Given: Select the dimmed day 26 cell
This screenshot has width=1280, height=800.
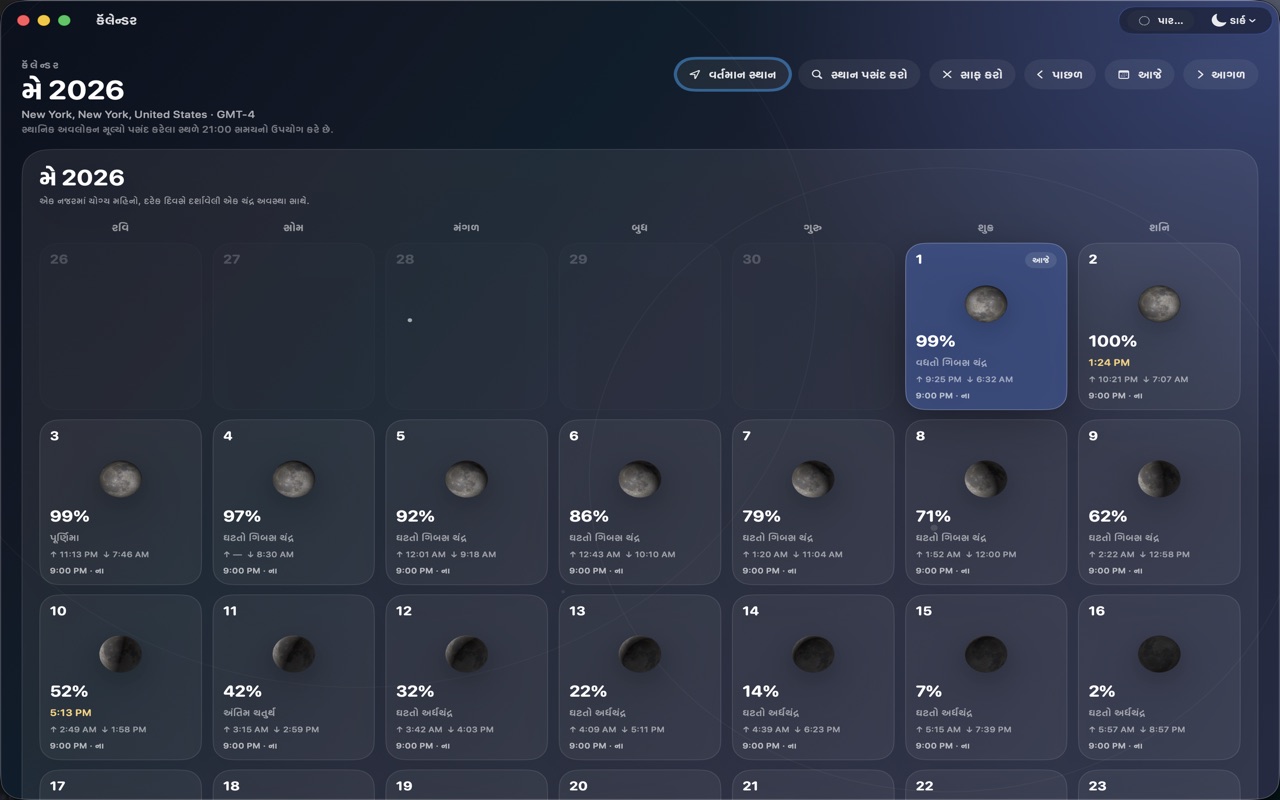Looking at the screenshot, I should pyautogui.click(x=120, y=326).
